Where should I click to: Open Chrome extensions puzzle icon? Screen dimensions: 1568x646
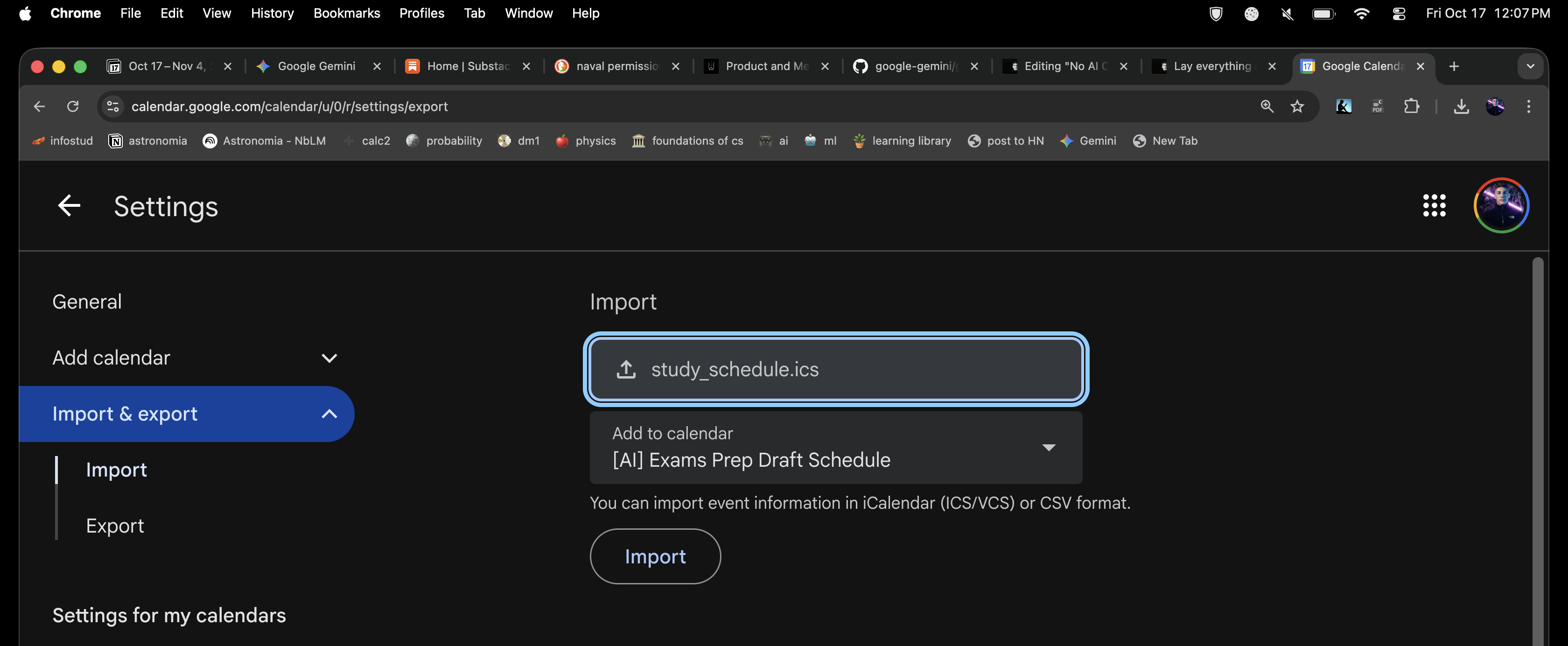coord(1411,106)
